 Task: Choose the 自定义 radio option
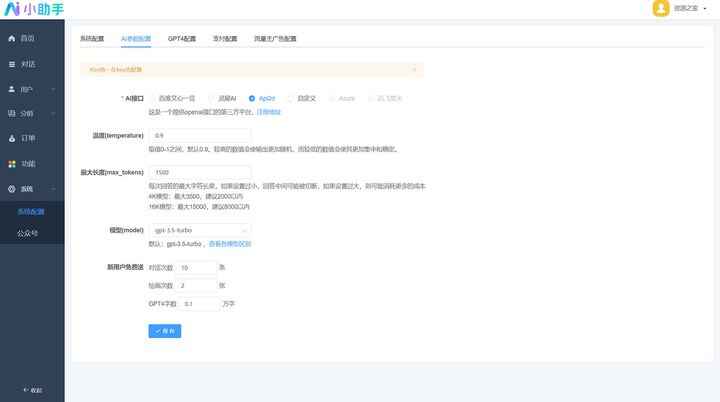pyautogui.click(x=291, y=99)
